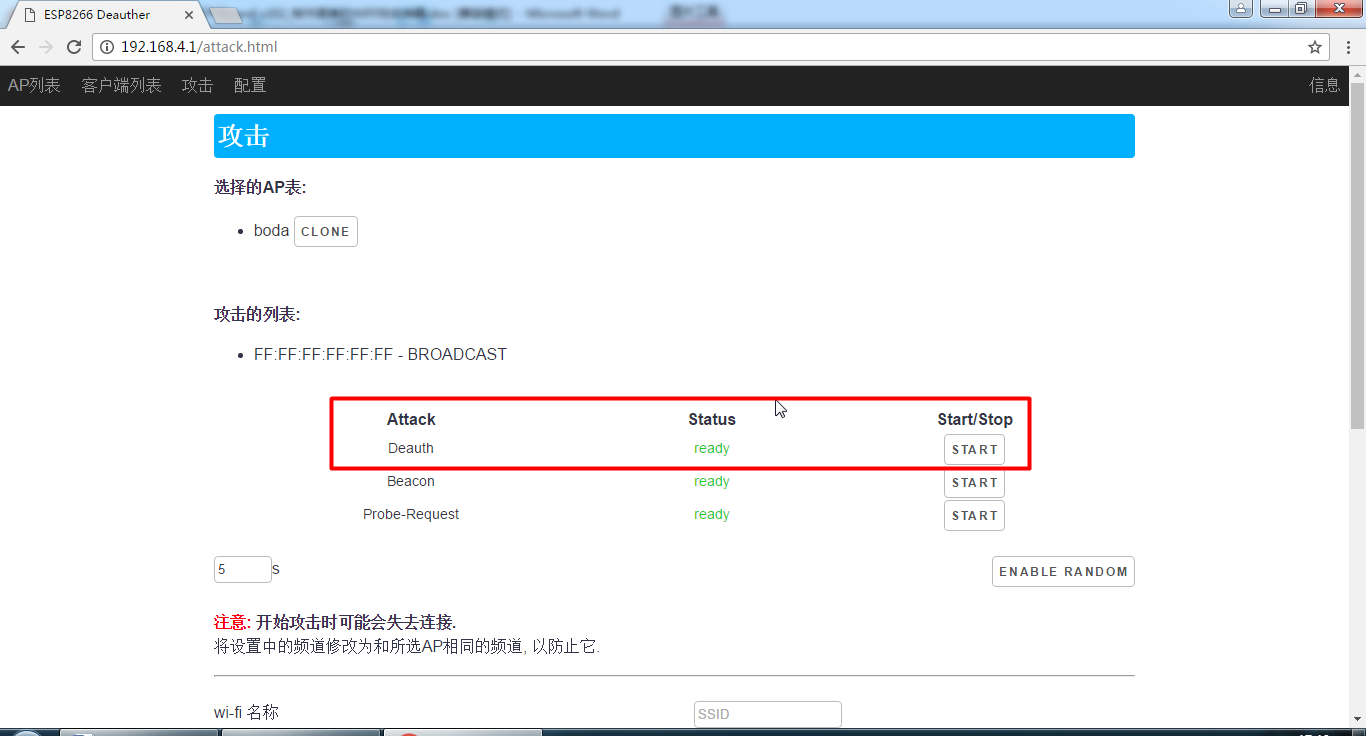Open the Chrome user profile icon
Image resolution: width=1366 pixels, height=736 pixels.
pyautogui.click(x=1240, y=9)
